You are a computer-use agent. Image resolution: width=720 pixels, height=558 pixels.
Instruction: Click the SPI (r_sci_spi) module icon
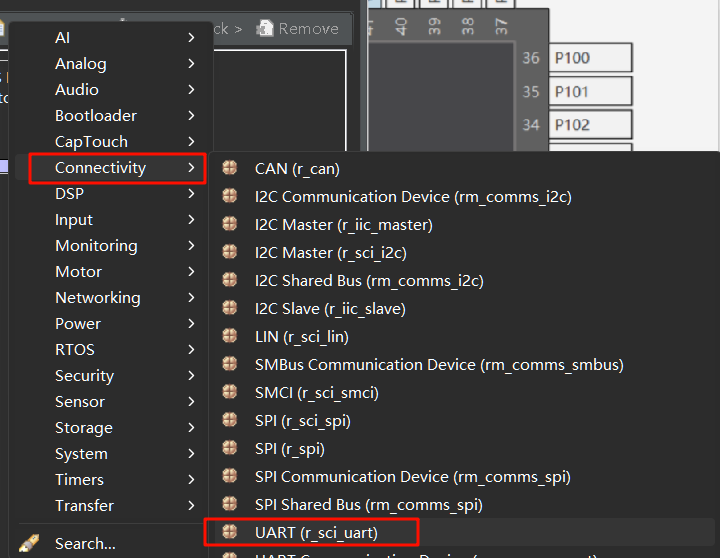click(230, 420)
